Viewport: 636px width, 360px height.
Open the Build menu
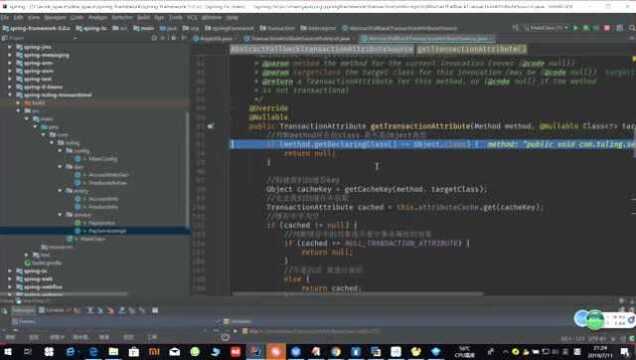coord(143,17)
